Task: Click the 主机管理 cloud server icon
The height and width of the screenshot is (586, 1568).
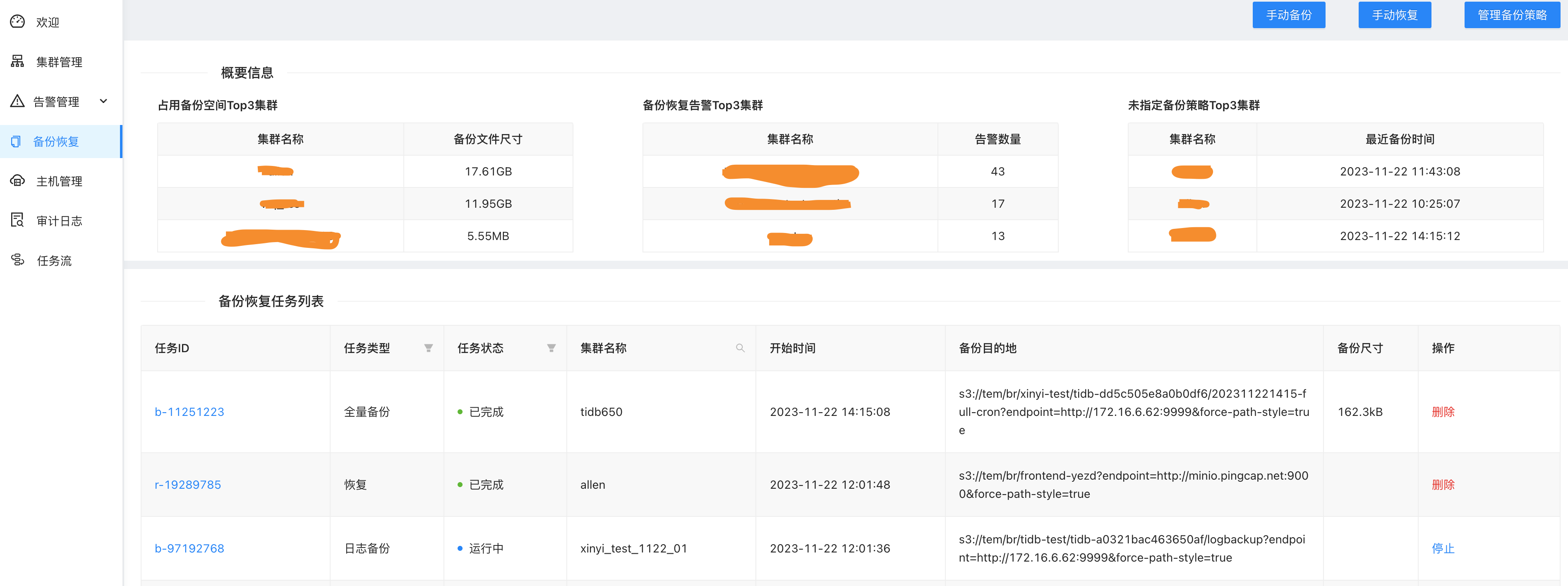Action: 18,181
